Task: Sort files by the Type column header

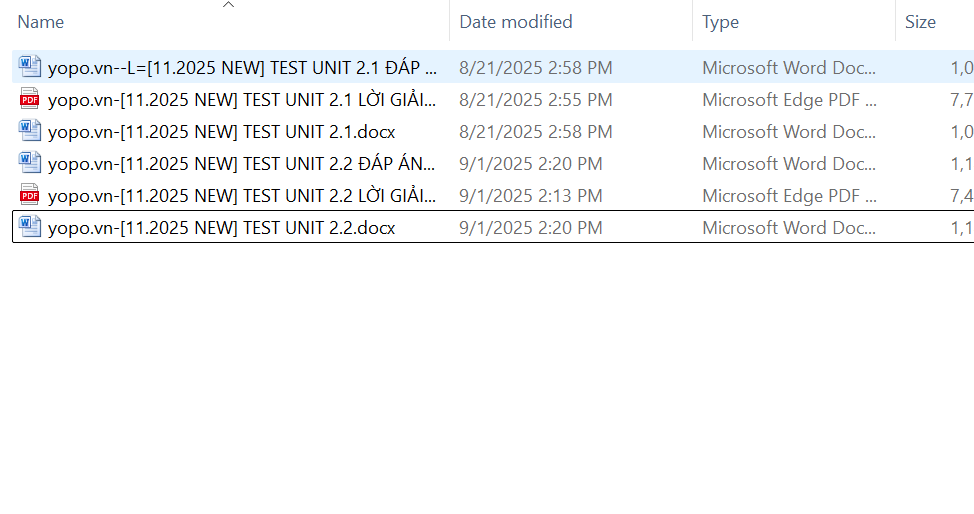Action: [720, 22]
